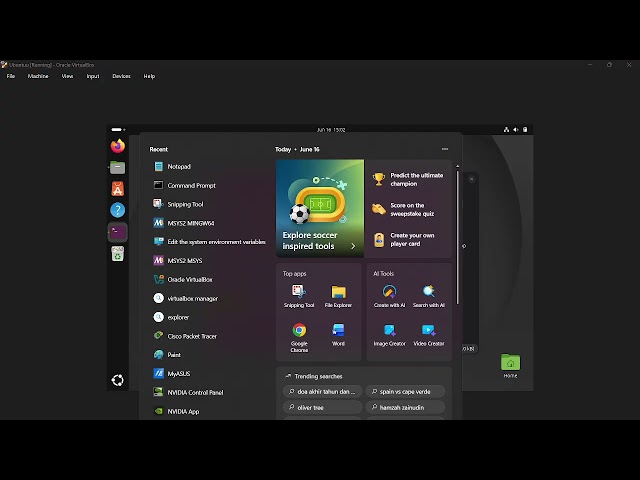Screen dimensions: 640x480
Task: Show applications via the Ubuntu logo button
Action: (x=118, y=380)
